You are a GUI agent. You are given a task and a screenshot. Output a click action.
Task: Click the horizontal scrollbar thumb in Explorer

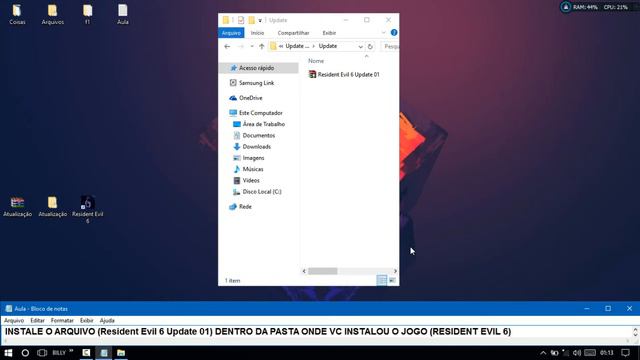[x=322, y=271]
